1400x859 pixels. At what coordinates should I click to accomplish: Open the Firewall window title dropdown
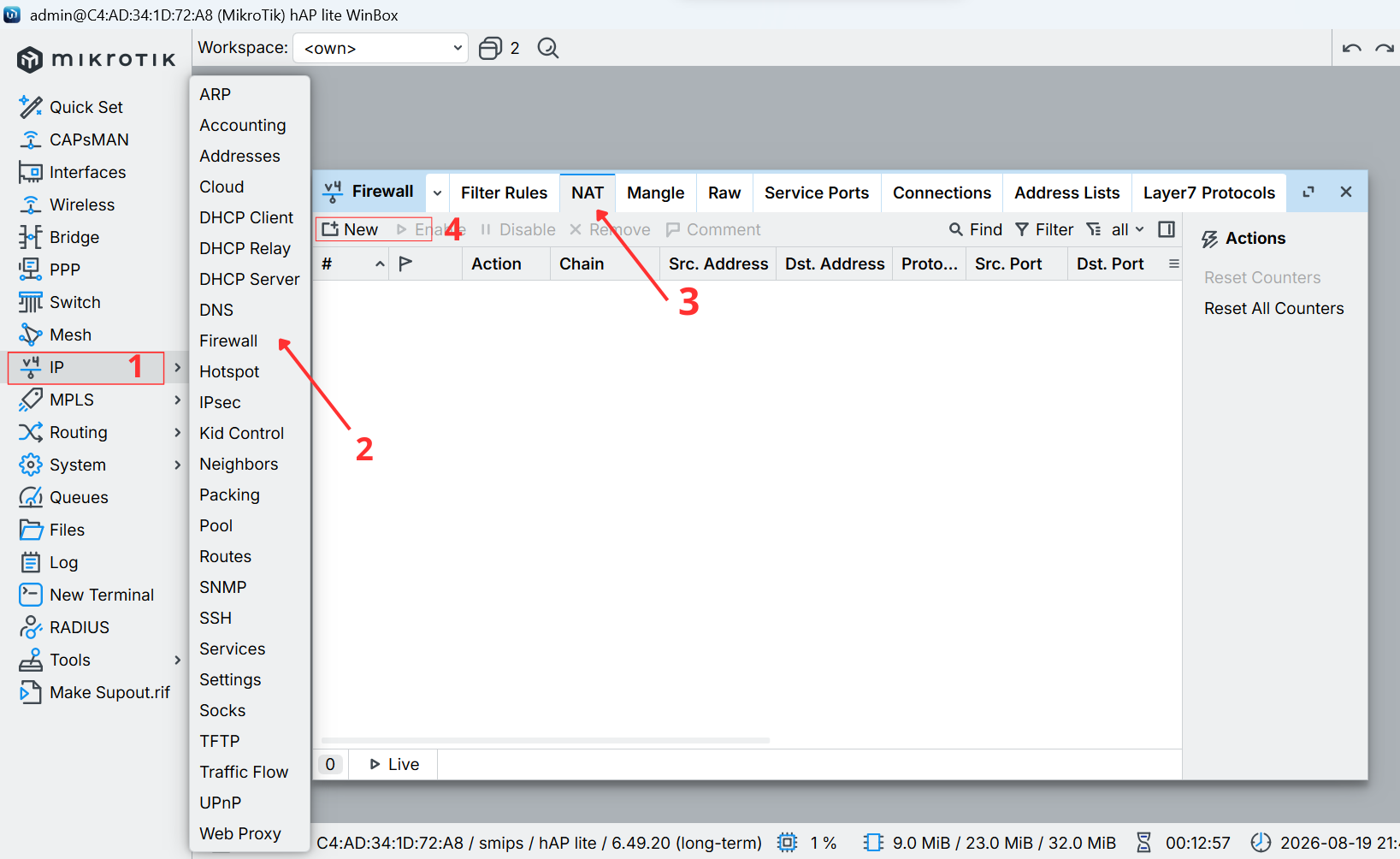pyautogui.click(x=437, y=193)
